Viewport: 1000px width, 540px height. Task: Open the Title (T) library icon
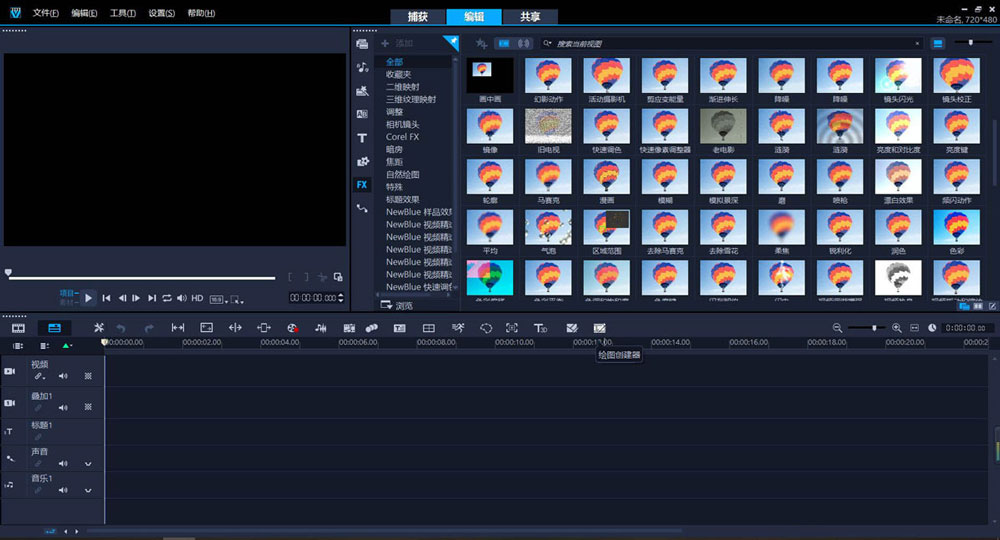tap(362, 138)
